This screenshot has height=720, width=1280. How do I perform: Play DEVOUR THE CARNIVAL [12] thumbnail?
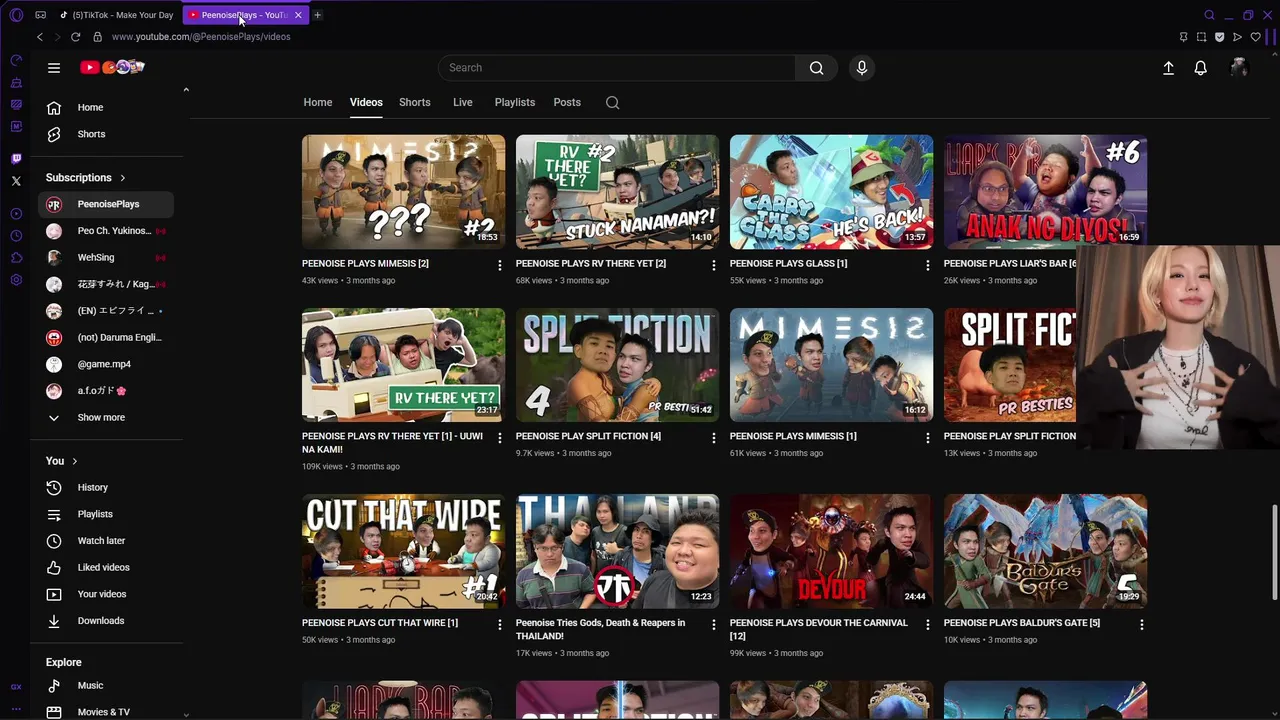click(831, 551)
